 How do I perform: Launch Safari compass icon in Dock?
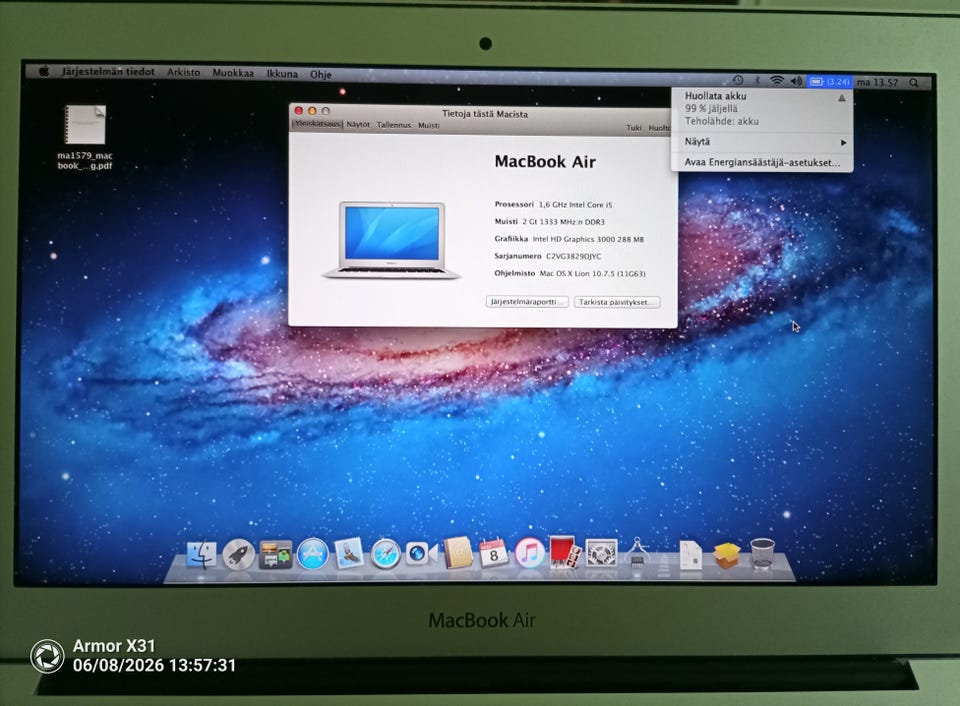tap(386, 555)
